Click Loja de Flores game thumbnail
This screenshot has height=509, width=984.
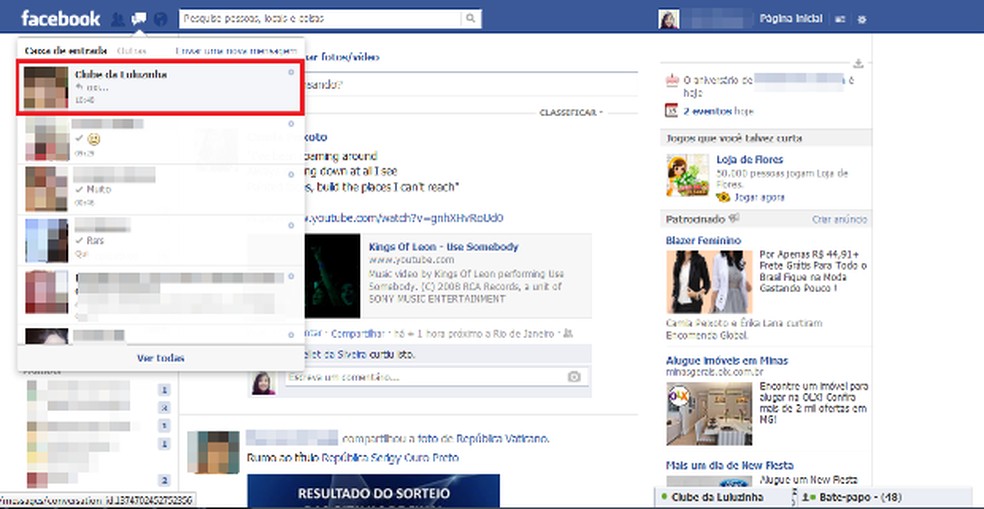click(x=688, y=175)
